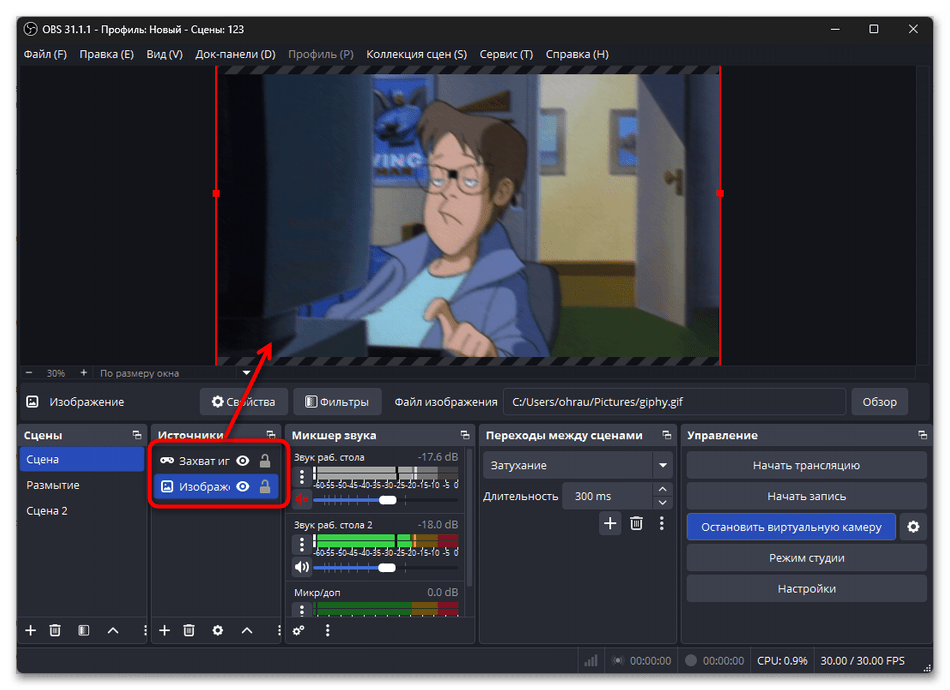The height and width of the screenshot is (690, 950).
Task: Open Фильтры for the selected source
Action: tap(337, 402)
